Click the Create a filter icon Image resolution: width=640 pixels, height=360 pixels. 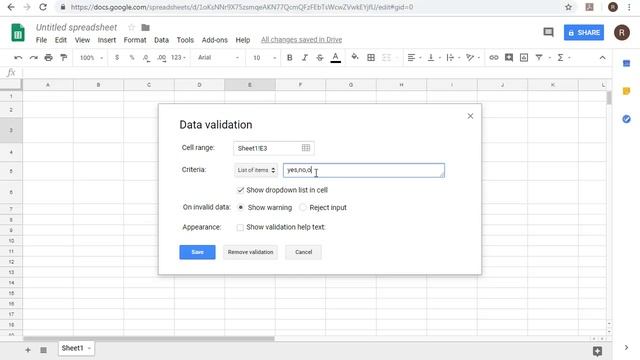(x=539, y=58)
